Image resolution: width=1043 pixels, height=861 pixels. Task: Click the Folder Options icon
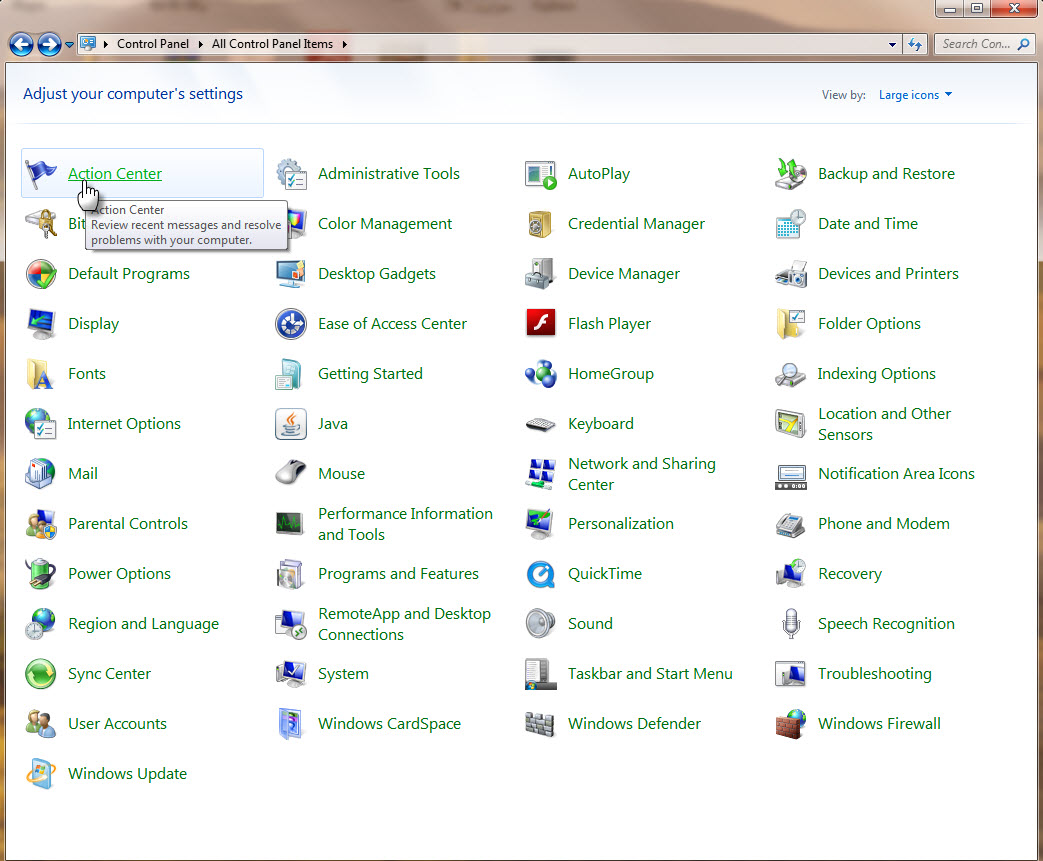[x=791, y=324]
